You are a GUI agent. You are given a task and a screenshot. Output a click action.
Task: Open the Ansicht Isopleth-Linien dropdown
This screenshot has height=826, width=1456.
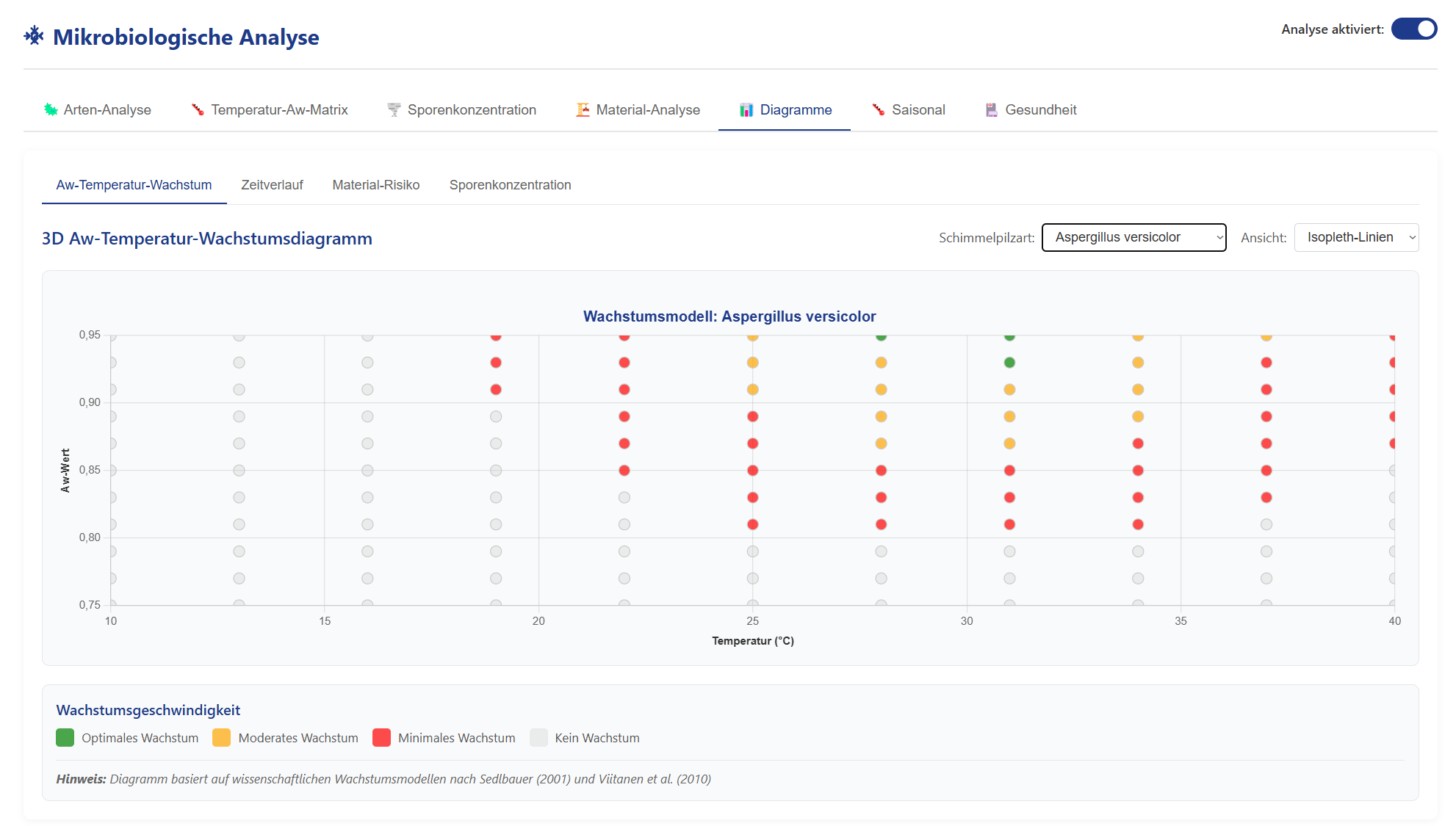tap(1356, 237)
